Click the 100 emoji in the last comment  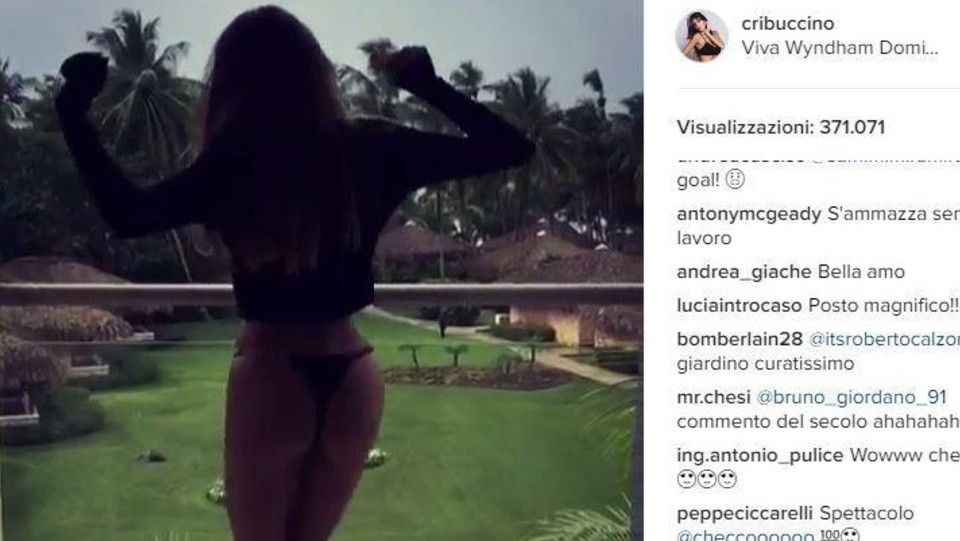click(x=830, y=535)
